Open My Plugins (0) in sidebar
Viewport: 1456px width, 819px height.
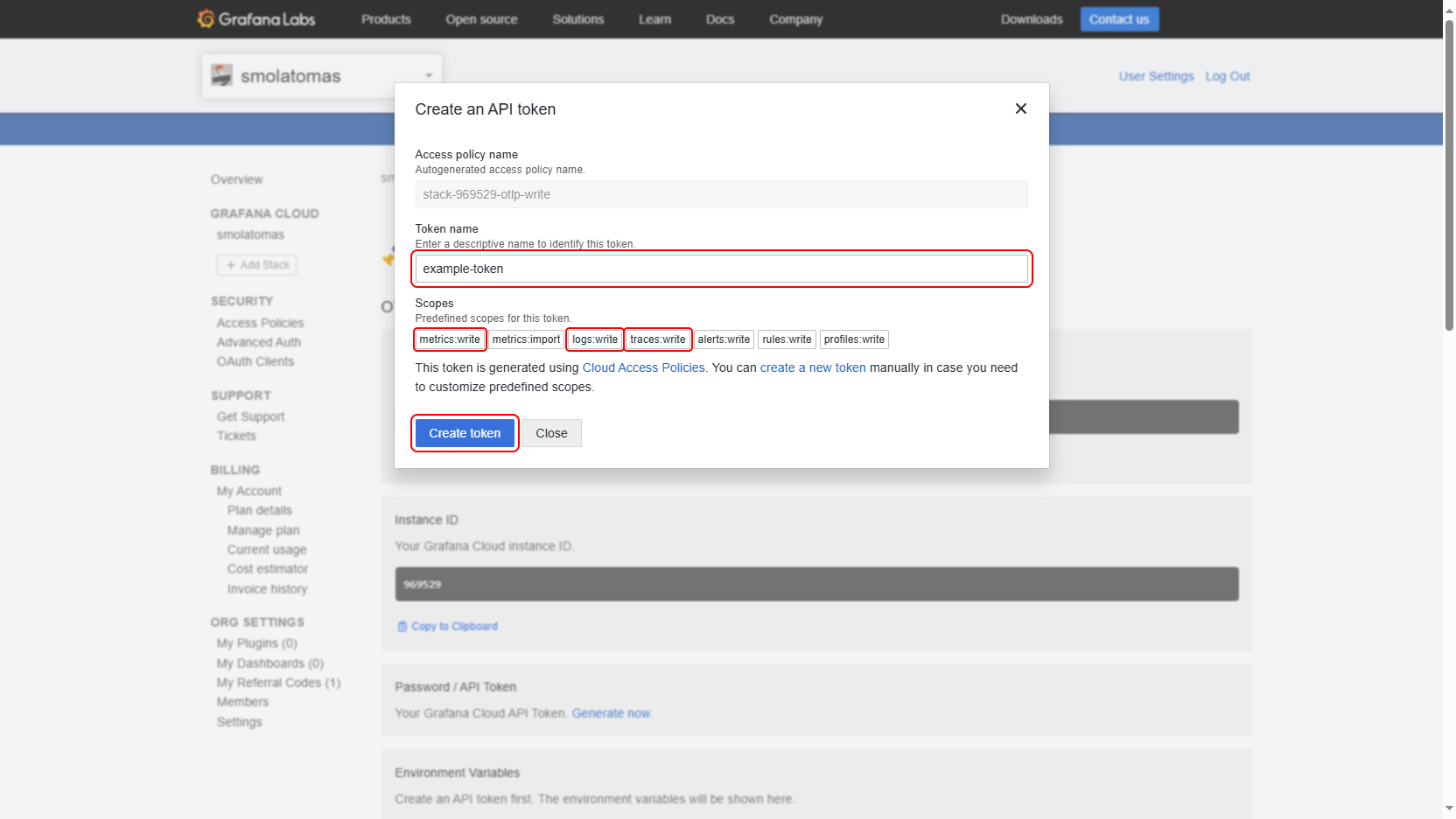[257, 643]
